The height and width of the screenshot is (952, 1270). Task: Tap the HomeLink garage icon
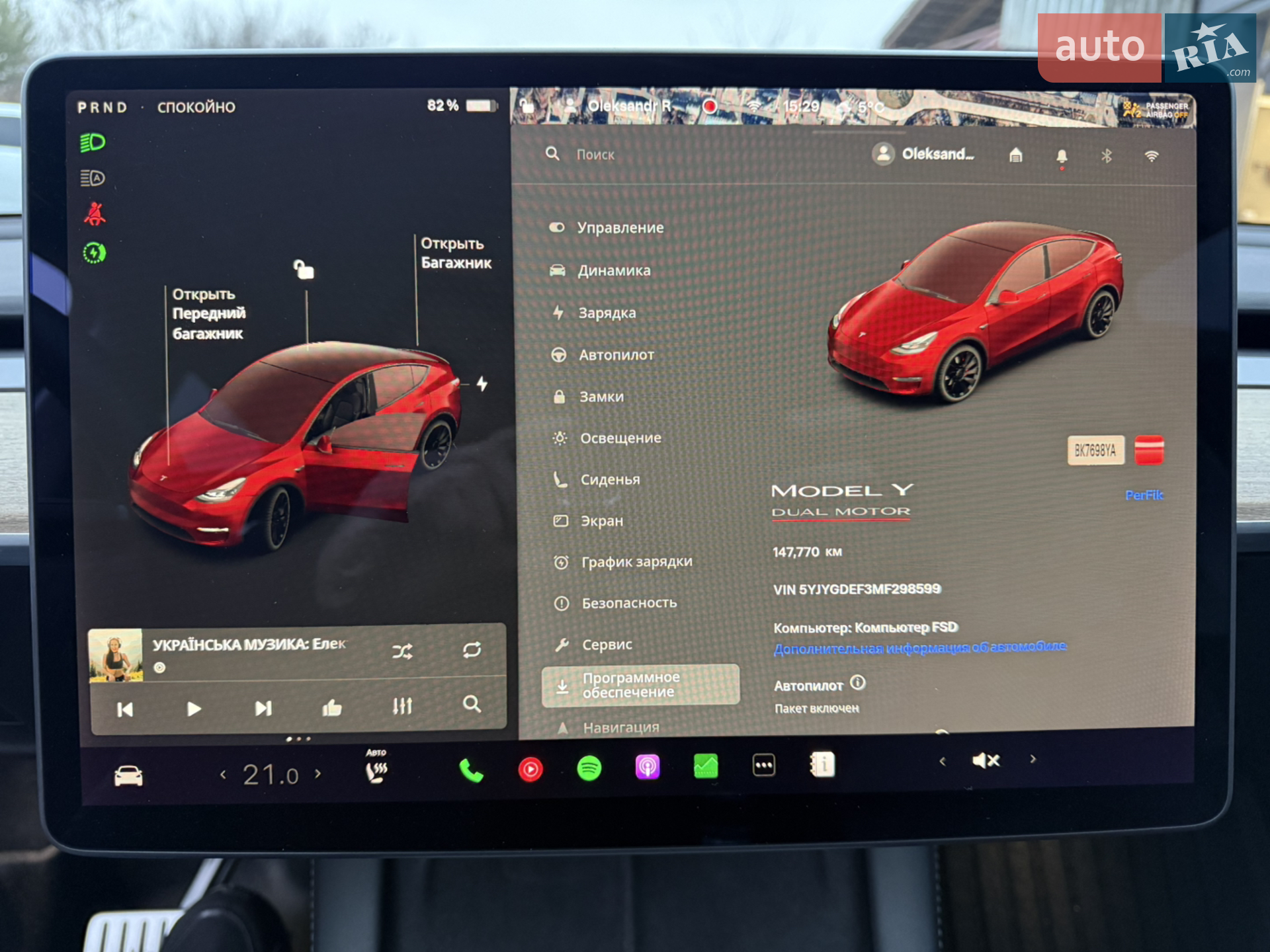point(1016,155)
